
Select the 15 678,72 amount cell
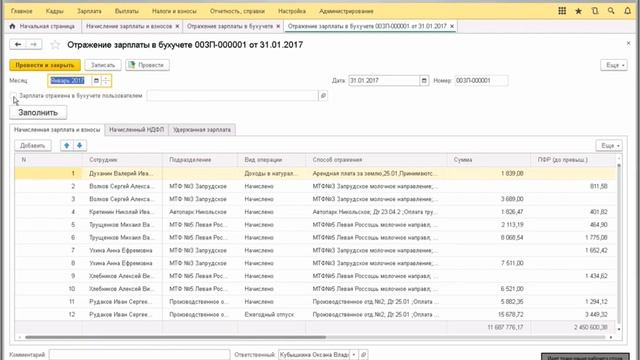489,315
